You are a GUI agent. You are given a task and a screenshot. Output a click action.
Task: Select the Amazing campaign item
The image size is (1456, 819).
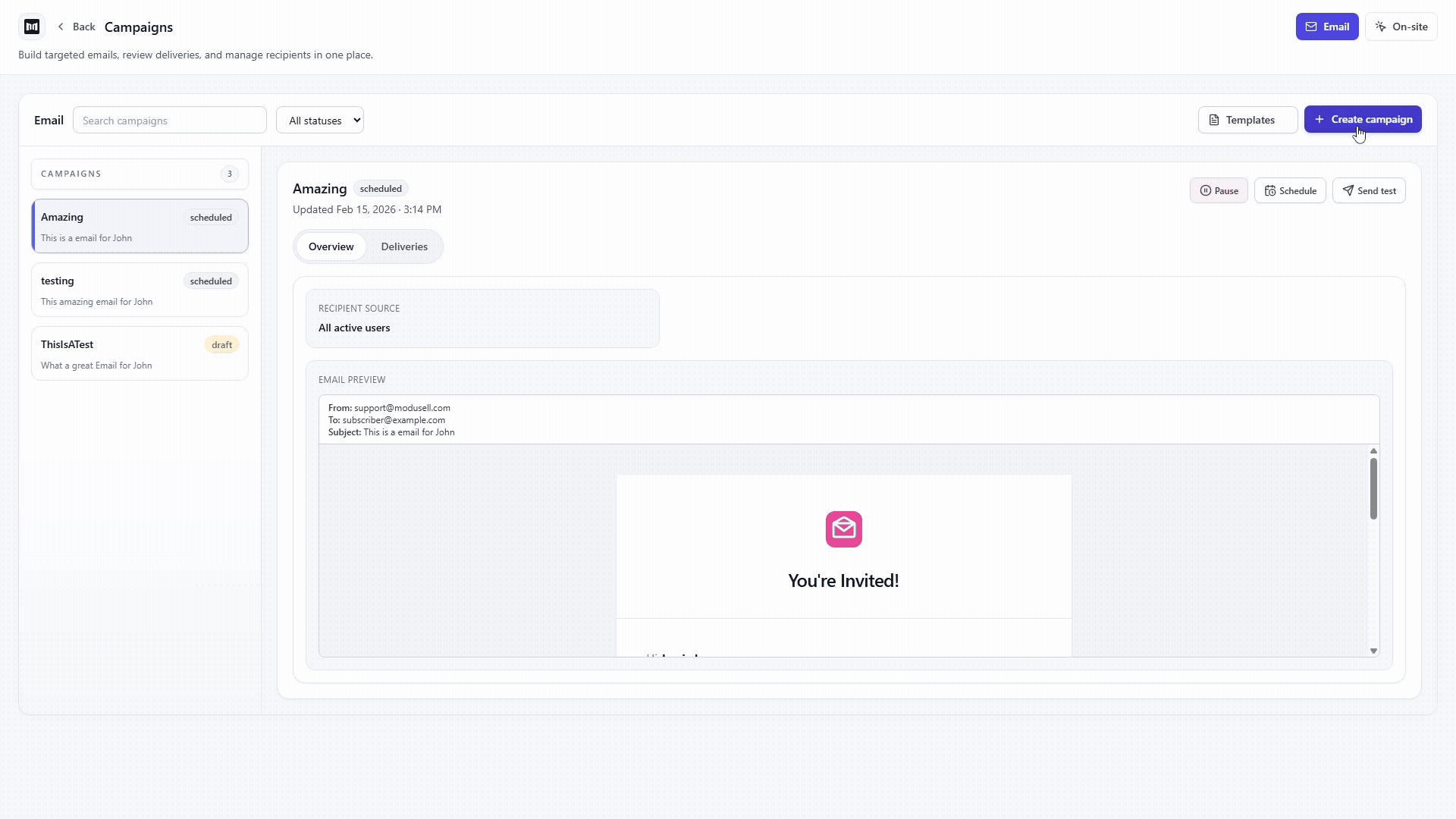[x=140, y=227]
